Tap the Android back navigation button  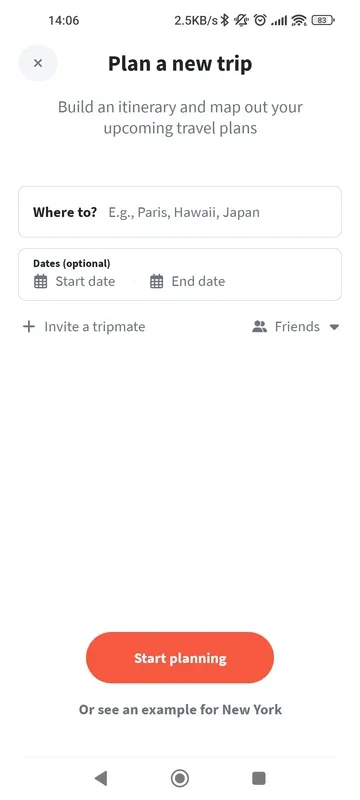(101, 778)
